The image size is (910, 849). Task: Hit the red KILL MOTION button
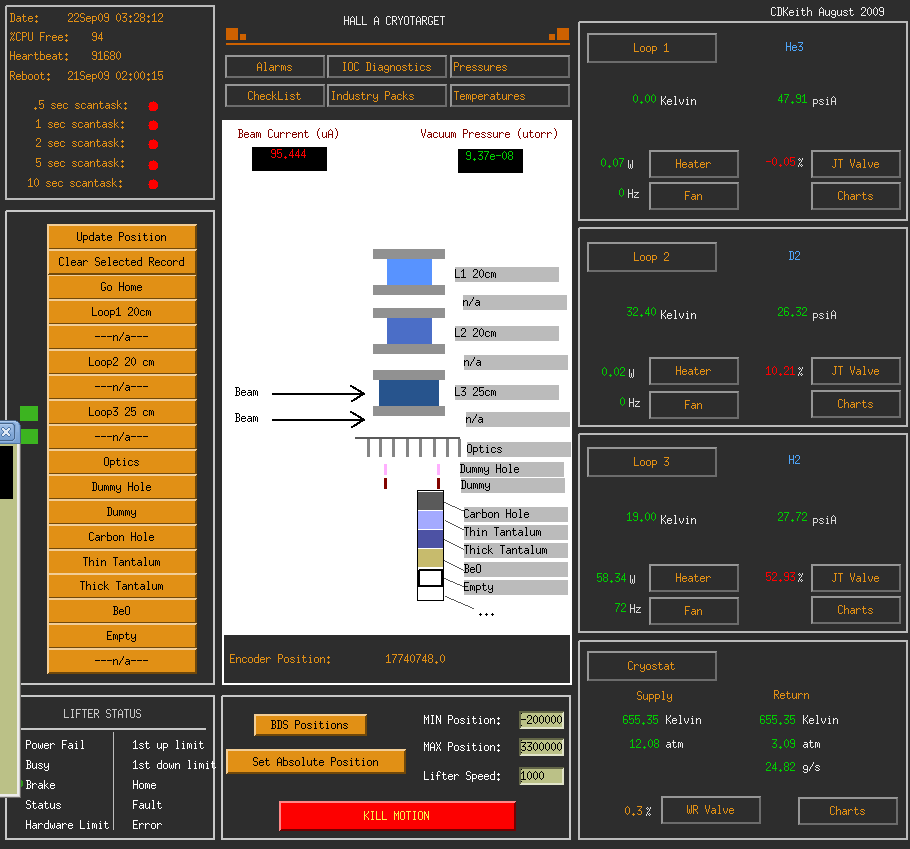coord(397,816)
